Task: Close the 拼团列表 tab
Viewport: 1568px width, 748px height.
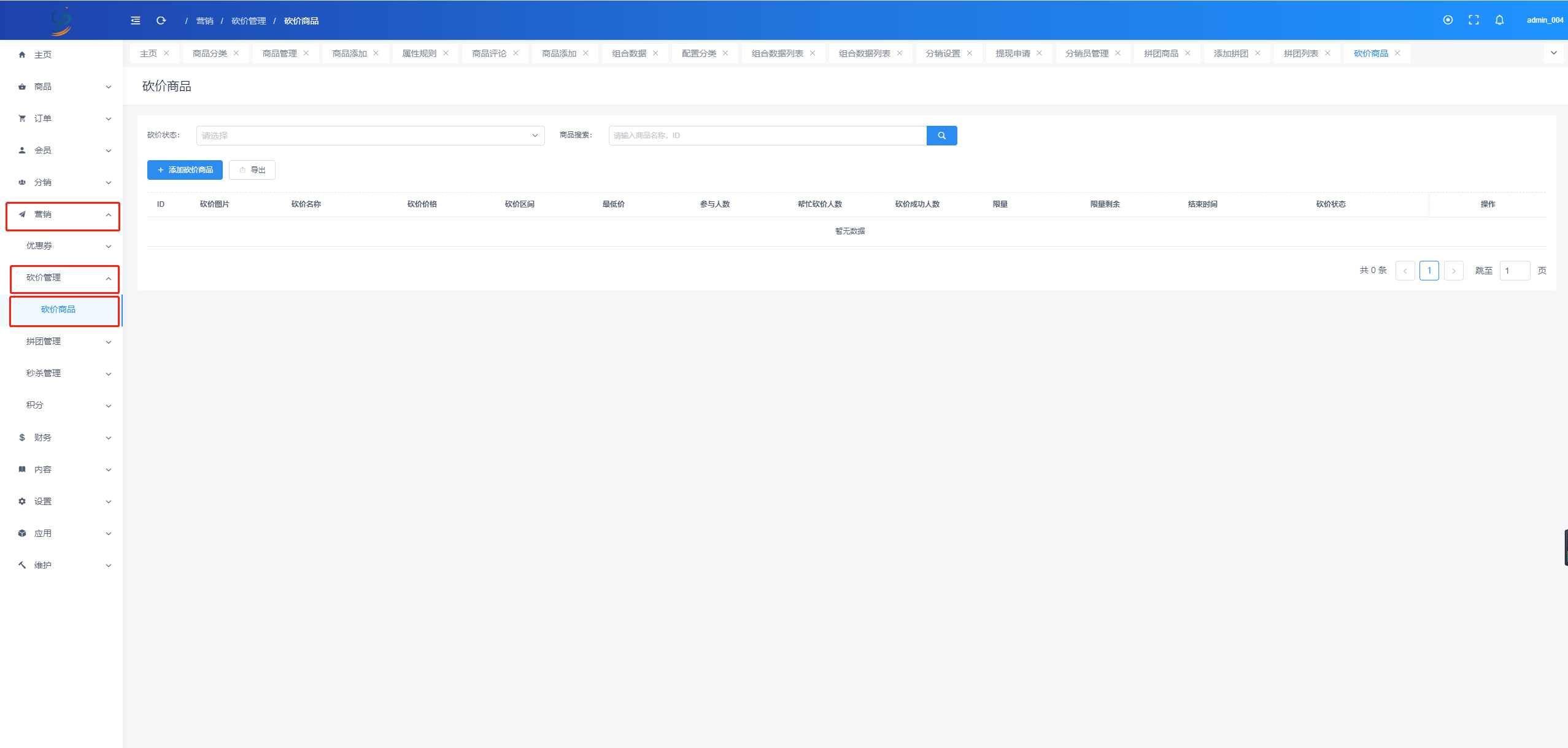Action: click(1328, 53)
